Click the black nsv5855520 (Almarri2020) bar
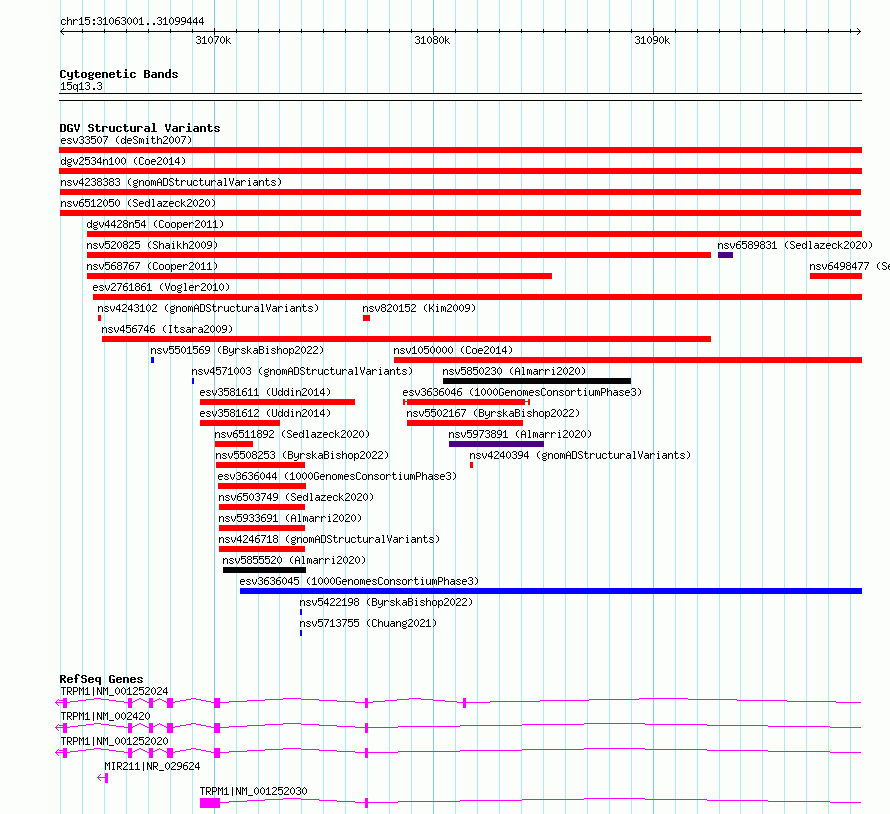The width and height of the screenshot is (890, 814). pos(265,570)
